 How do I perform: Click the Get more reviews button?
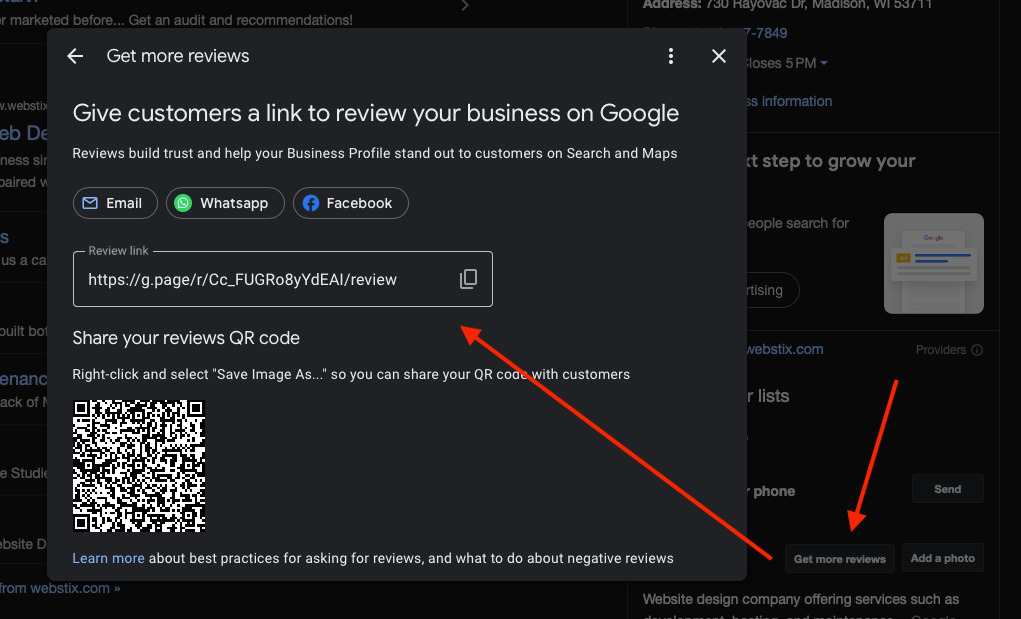point(839,558)
